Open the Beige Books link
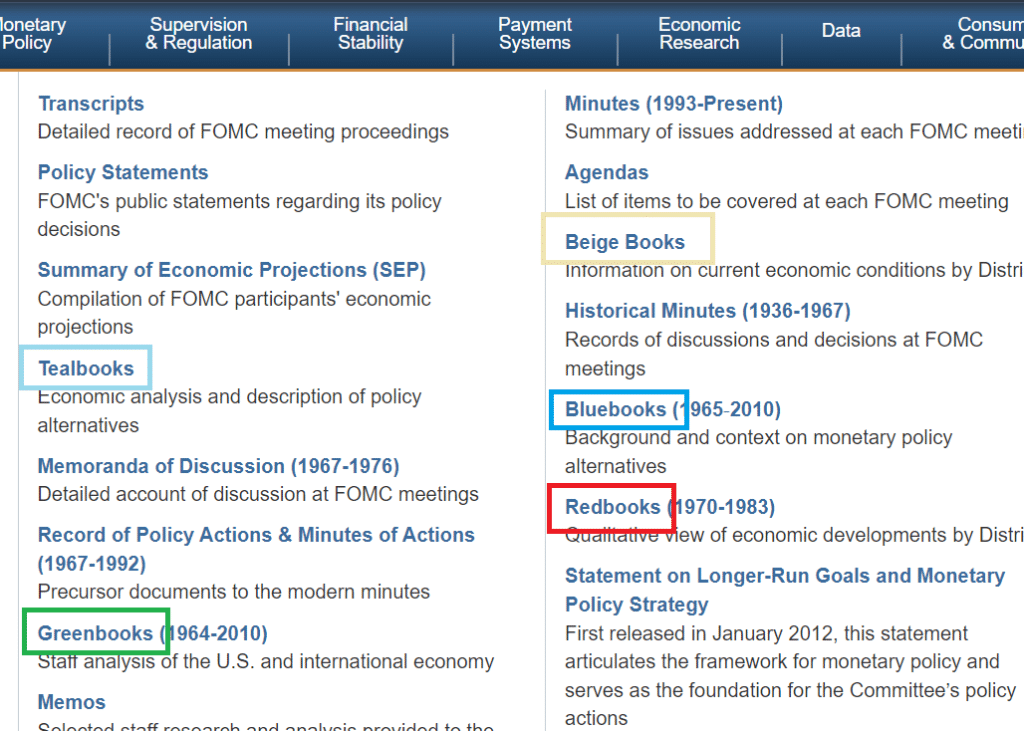Screen dimensions: 1024x731 click(x=624, y=241)
